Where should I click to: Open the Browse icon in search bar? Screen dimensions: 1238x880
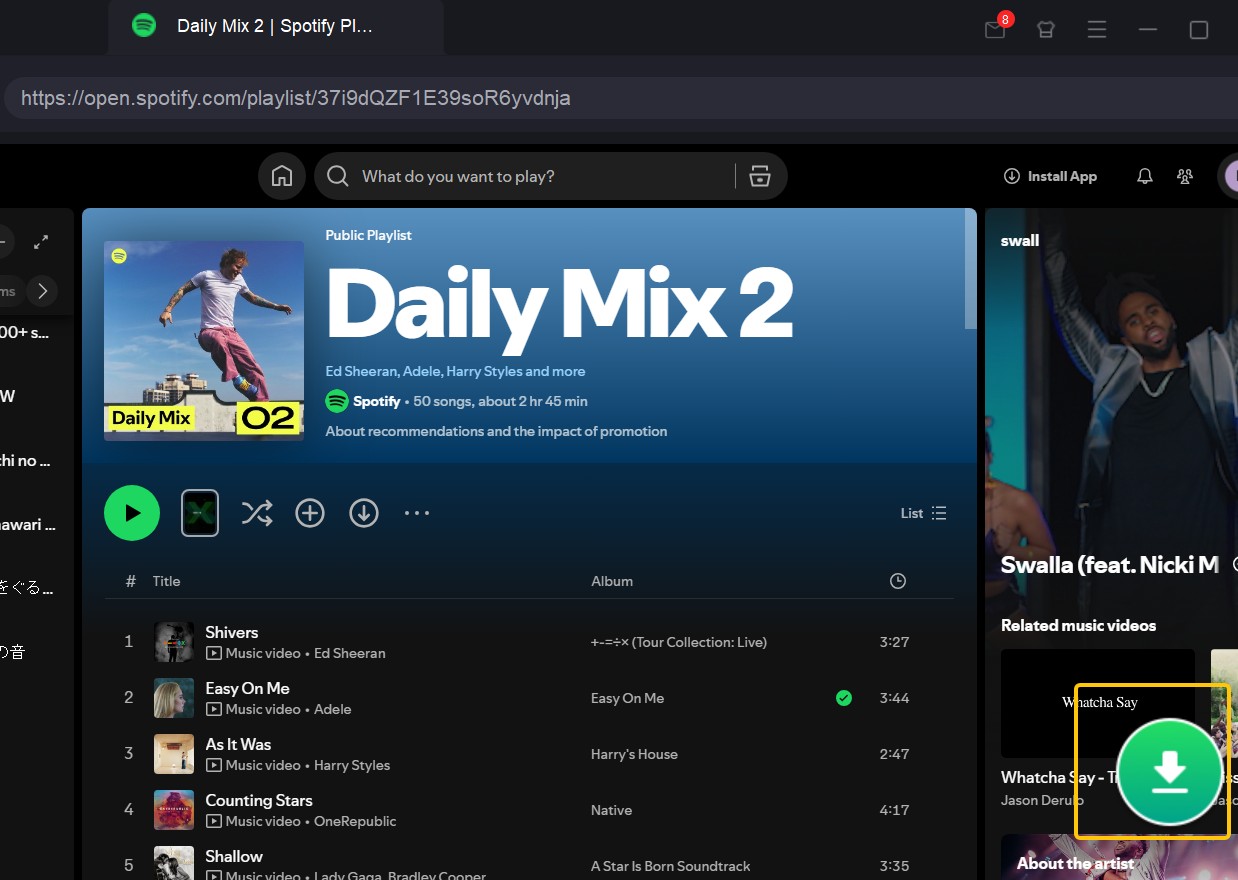(x=760, y=176)
